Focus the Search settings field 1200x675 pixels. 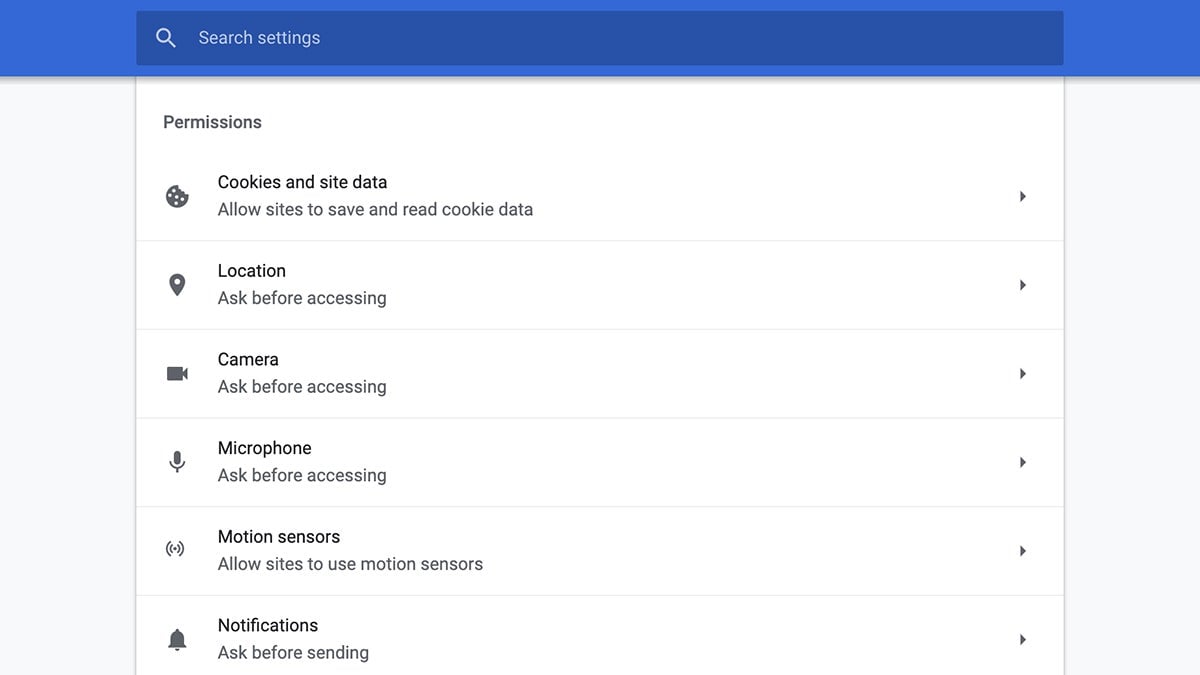point(600,38)
